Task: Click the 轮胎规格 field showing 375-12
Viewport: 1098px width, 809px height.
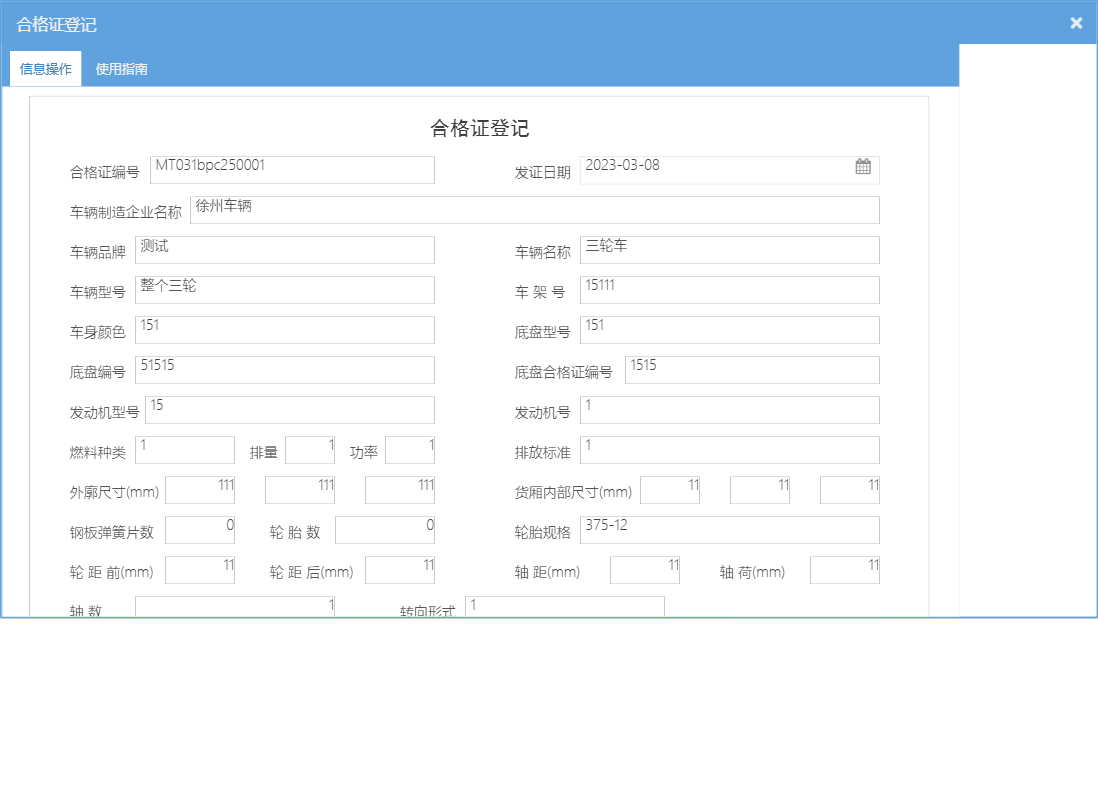Action: click(x=730, y=529)
